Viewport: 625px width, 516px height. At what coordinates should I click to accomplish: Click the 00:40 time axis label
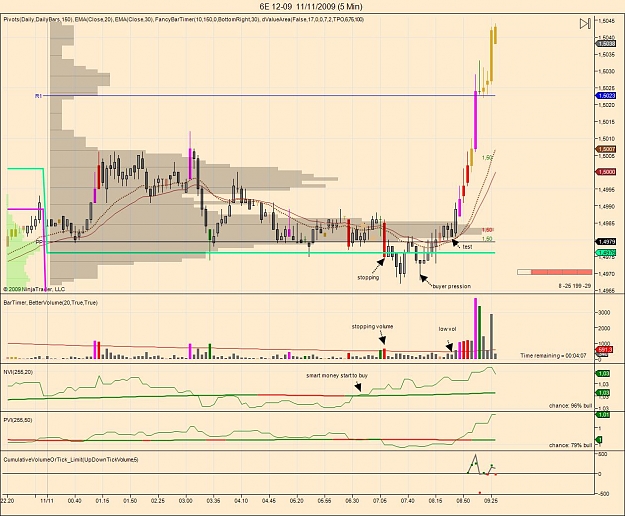pyautogui.click(x=75, y=501)
